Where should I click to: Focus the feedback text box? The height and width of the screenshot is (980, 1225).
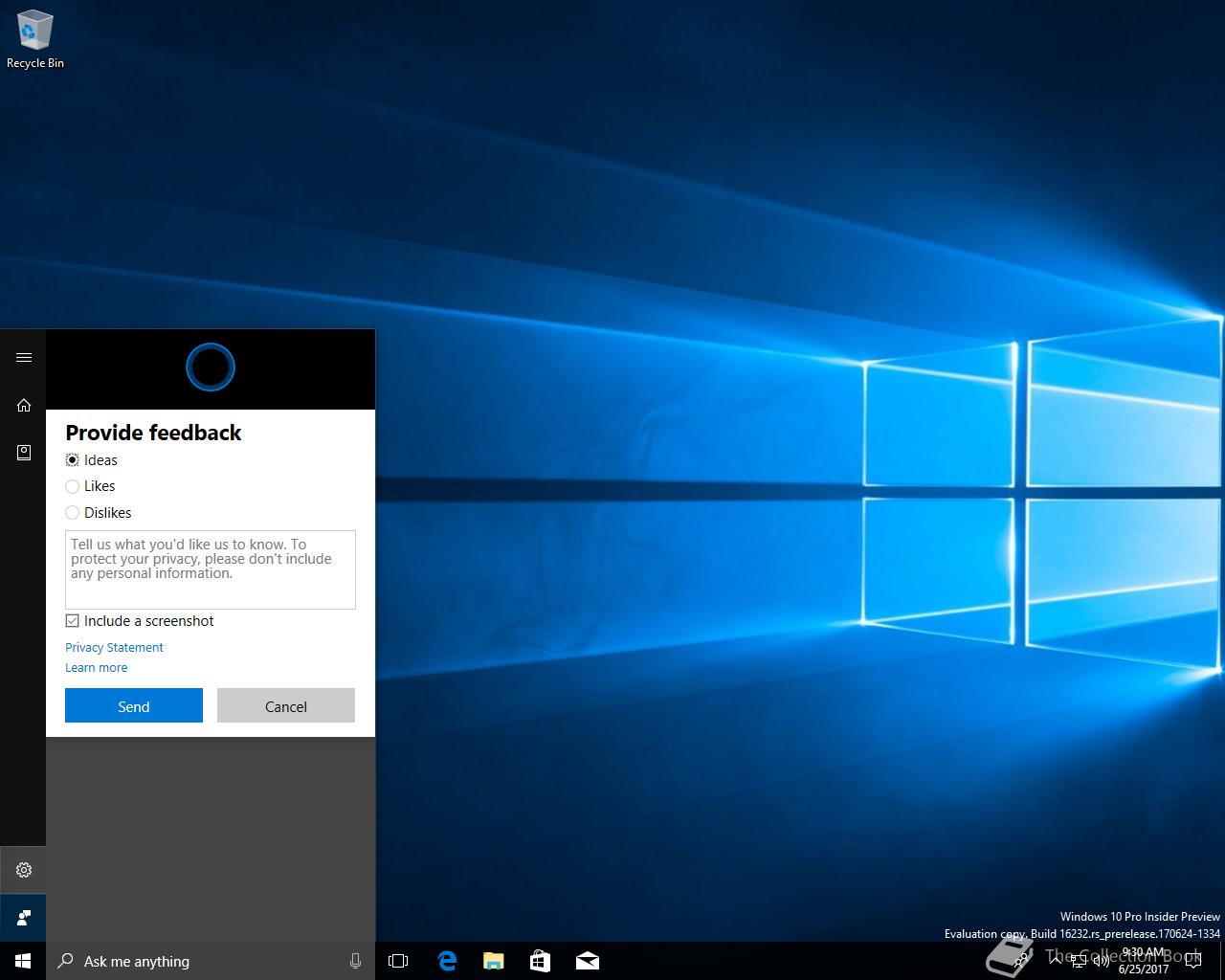click(211, 569)
